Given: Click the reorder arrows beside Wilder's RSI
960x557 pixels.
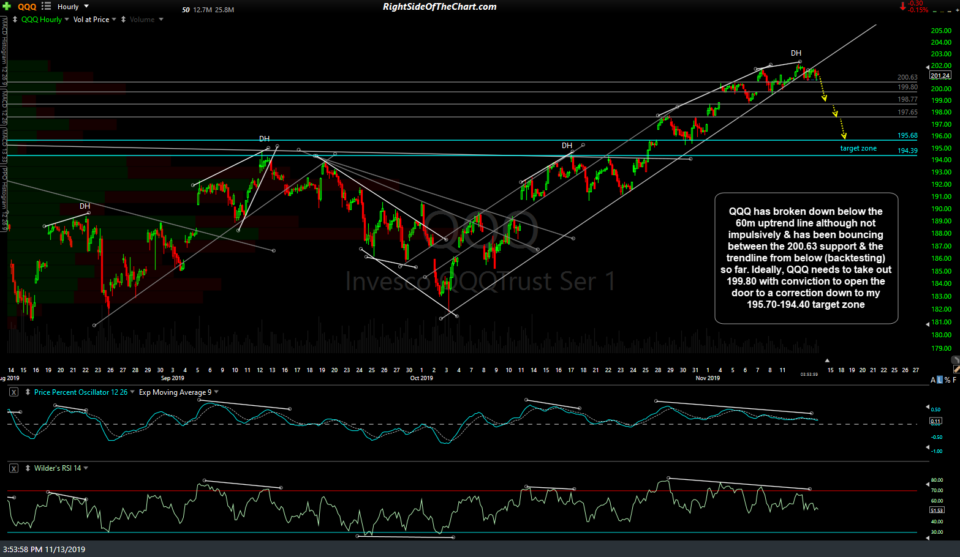Looking at the screenshot, I should click(x=28, y=468).
